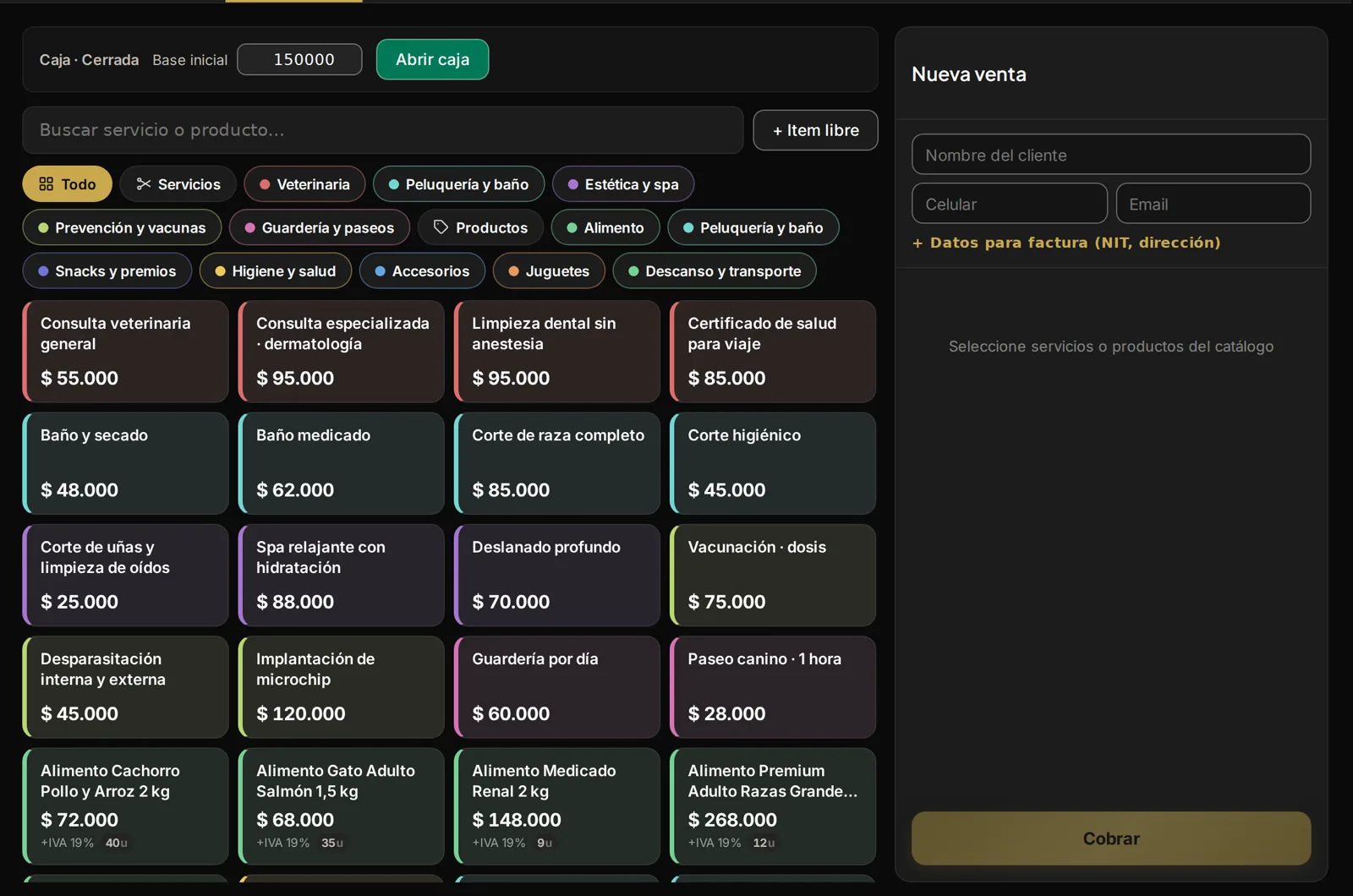The width and height of the screenshot is (1353, 896).
Task: Select Vacunación dosis card
Action: [x=772, y=575]
